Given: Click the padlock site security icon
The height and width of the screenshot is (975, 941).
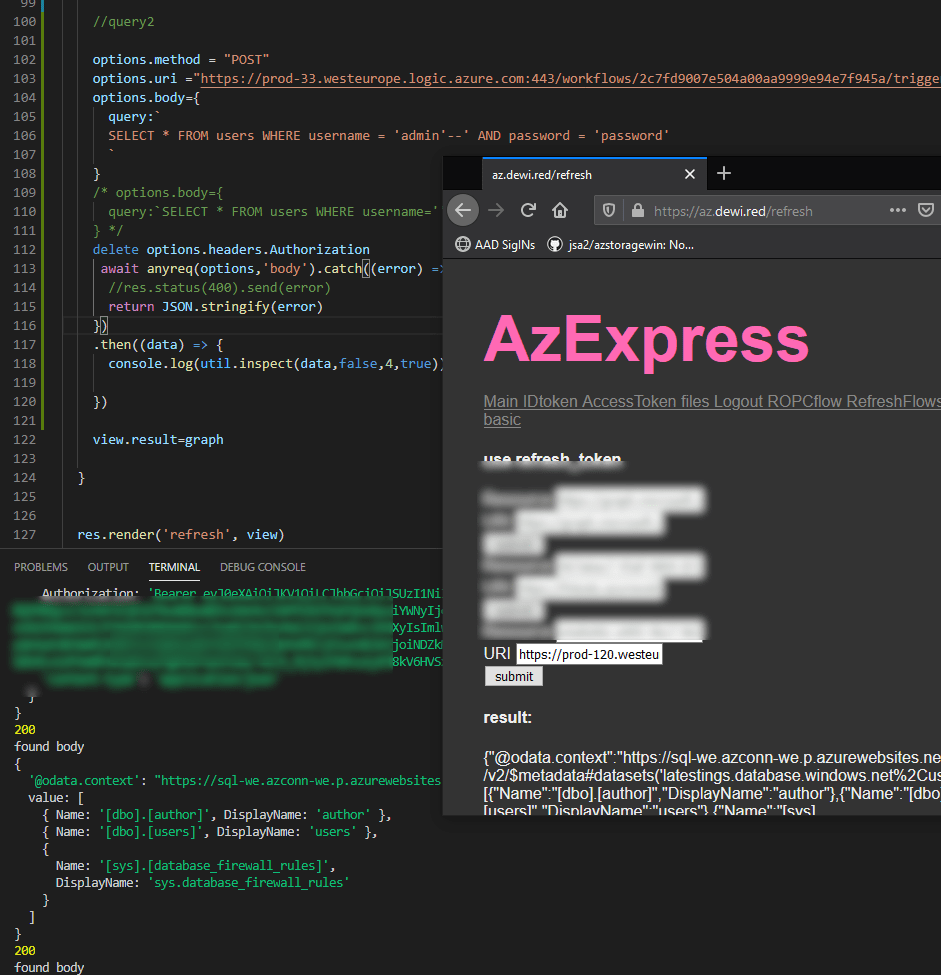Looking at the screenshot, I should coord(636,211).
